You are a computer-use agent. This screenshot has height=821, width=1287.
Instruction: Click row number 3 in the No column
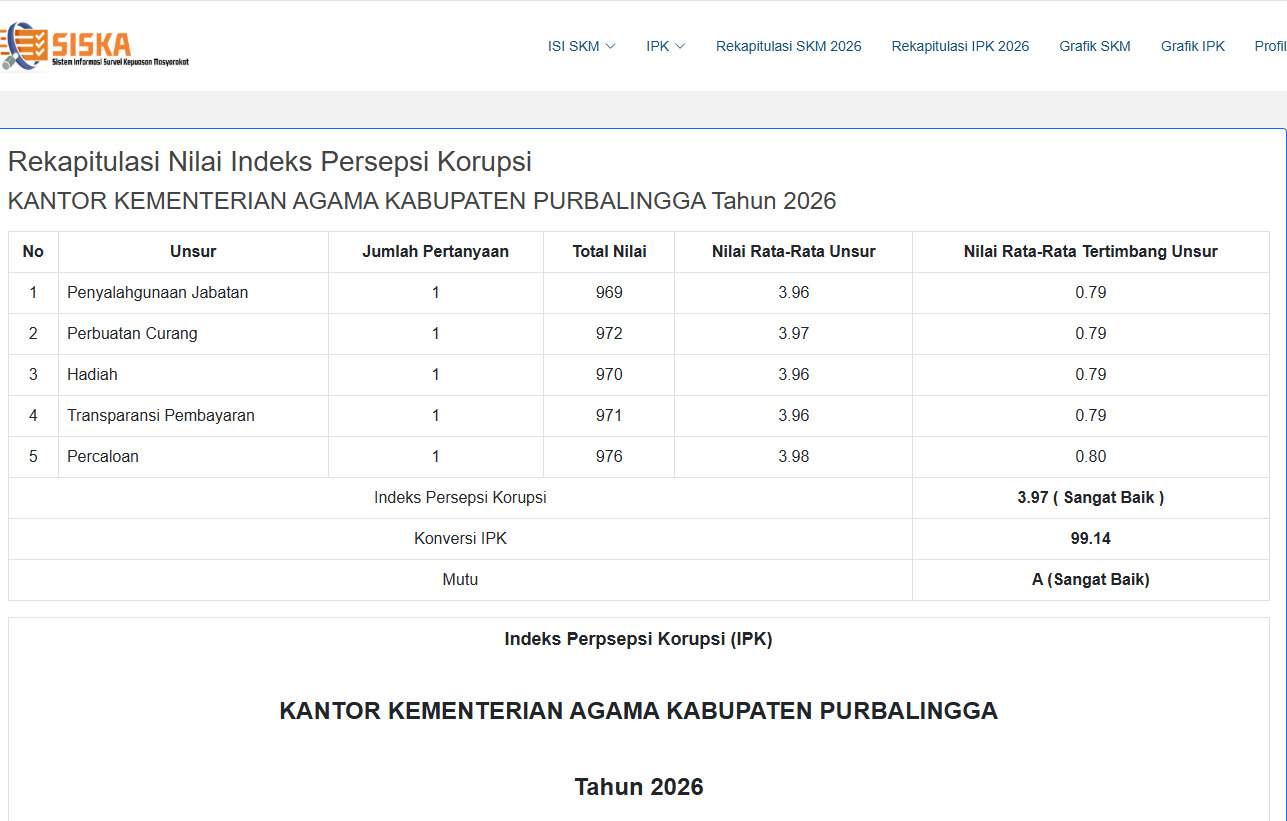tap(33, 375)
